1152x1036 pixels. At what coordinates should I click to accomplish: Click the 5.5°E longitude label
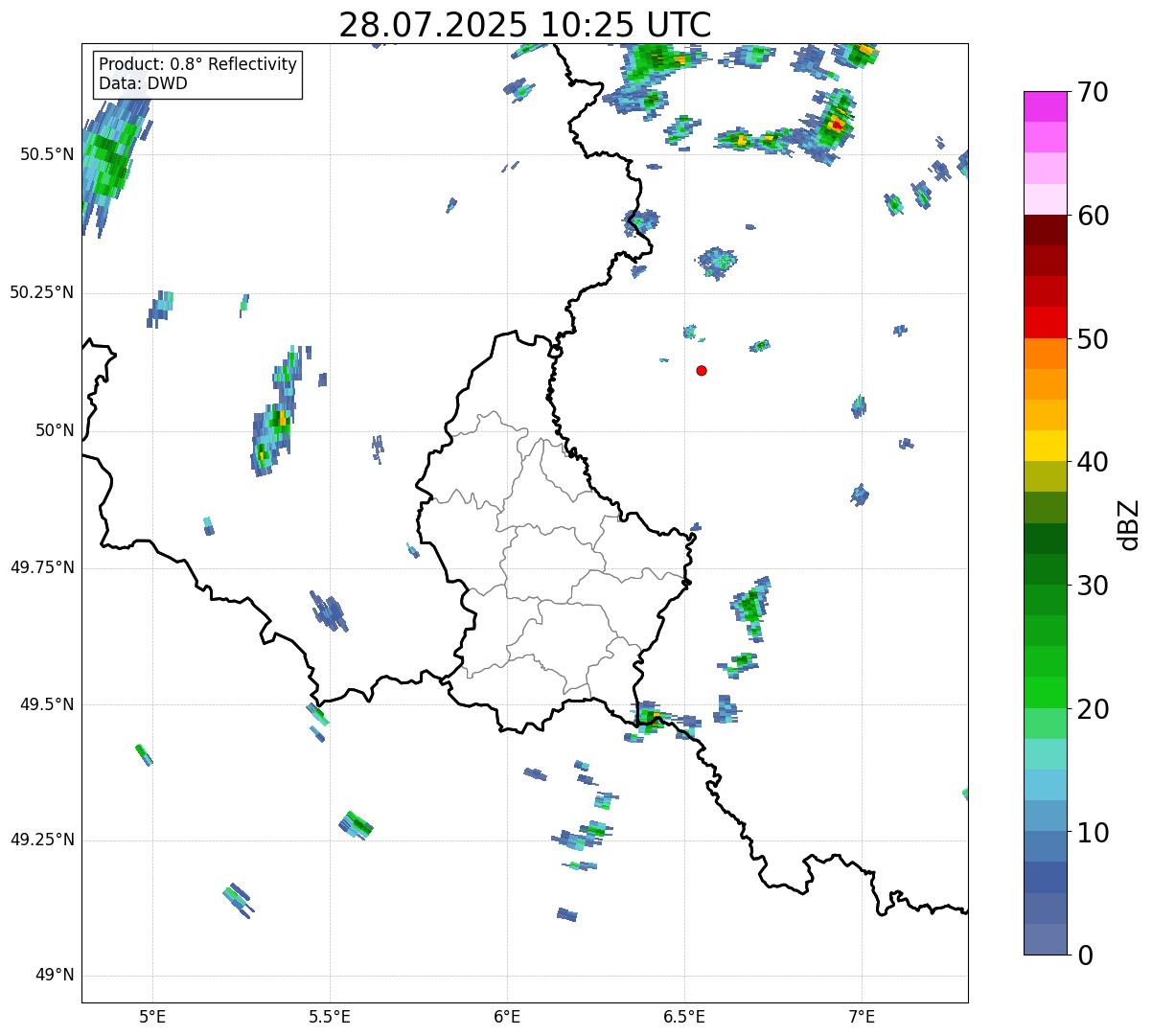tap(330, 1016)
